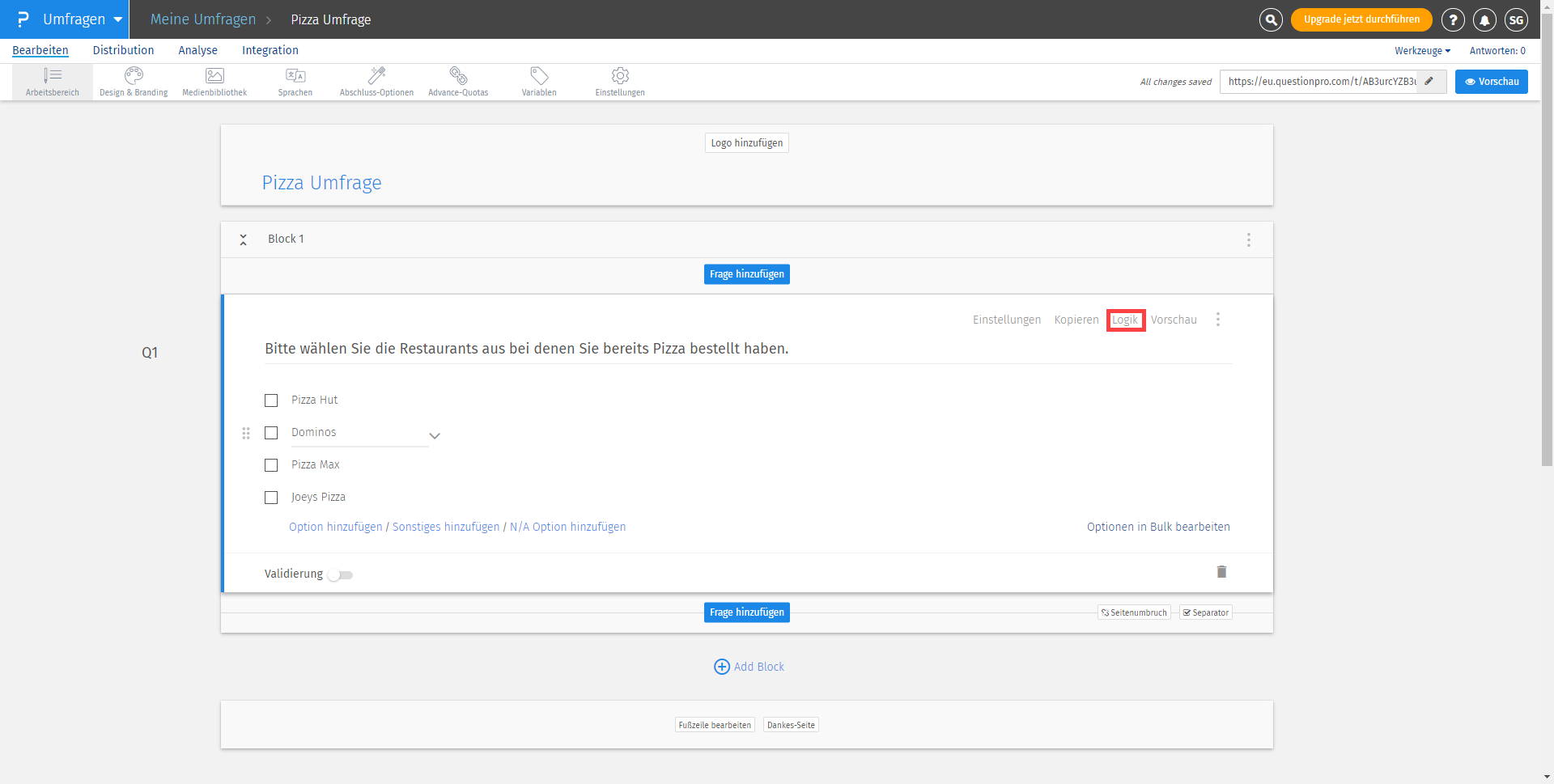Expand the chevron next to Dominos

click(x=435, y=435)
